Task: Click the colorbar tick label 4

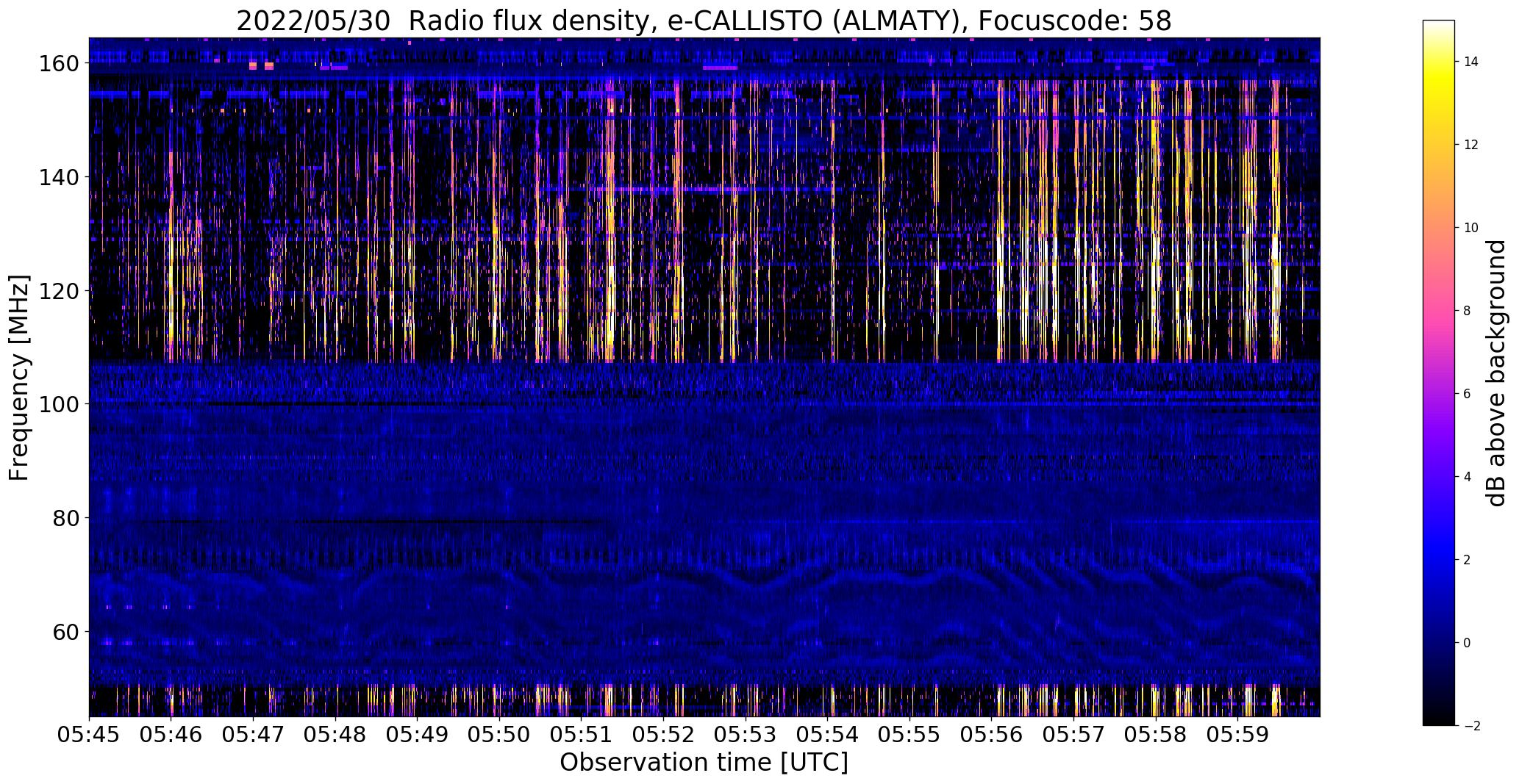Action: click(x=1468, y=477)
